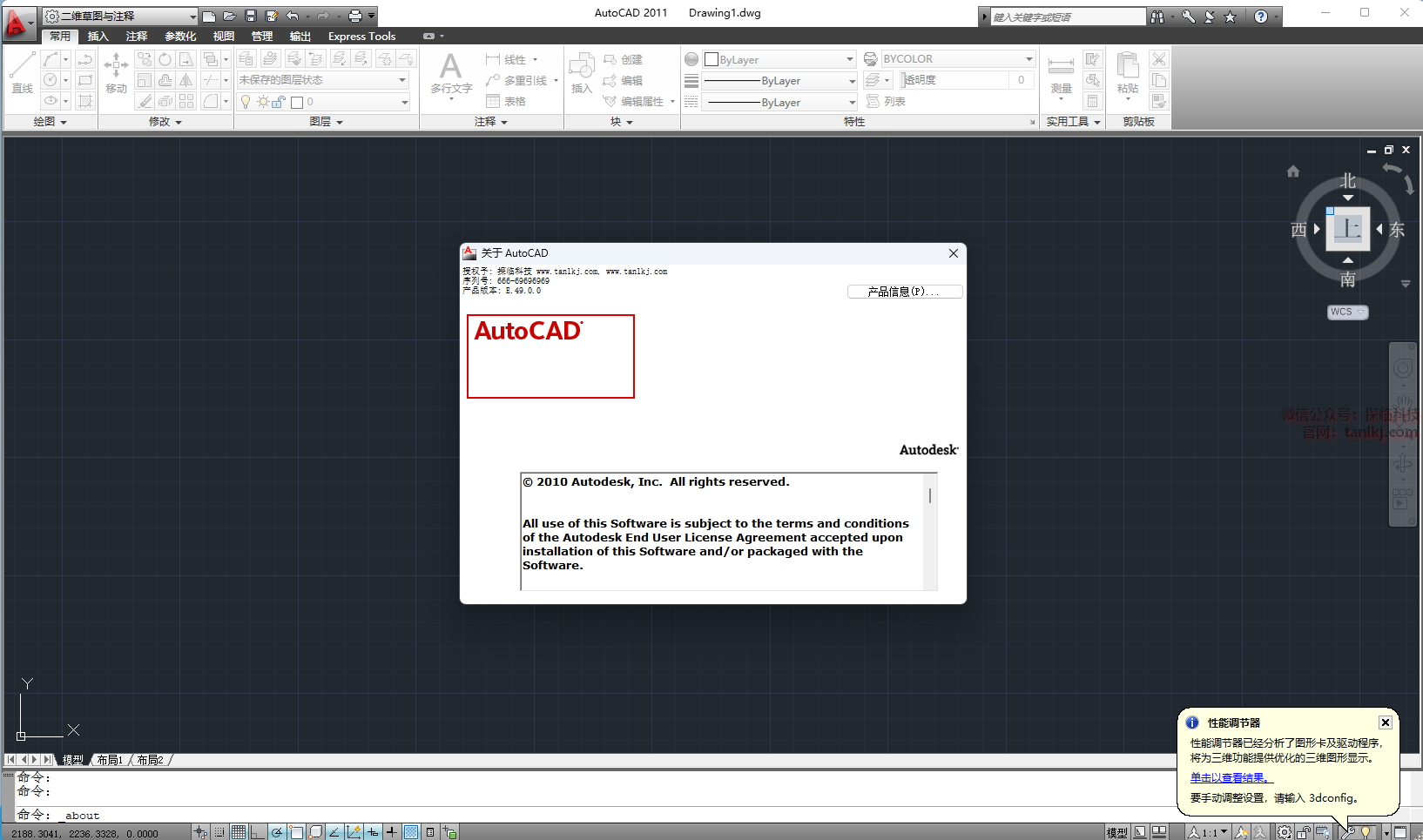The height and width of the screenshot is (840, 1423).
Task: Click the license text scrollbar in About dialog
Action: coord(930,531)
